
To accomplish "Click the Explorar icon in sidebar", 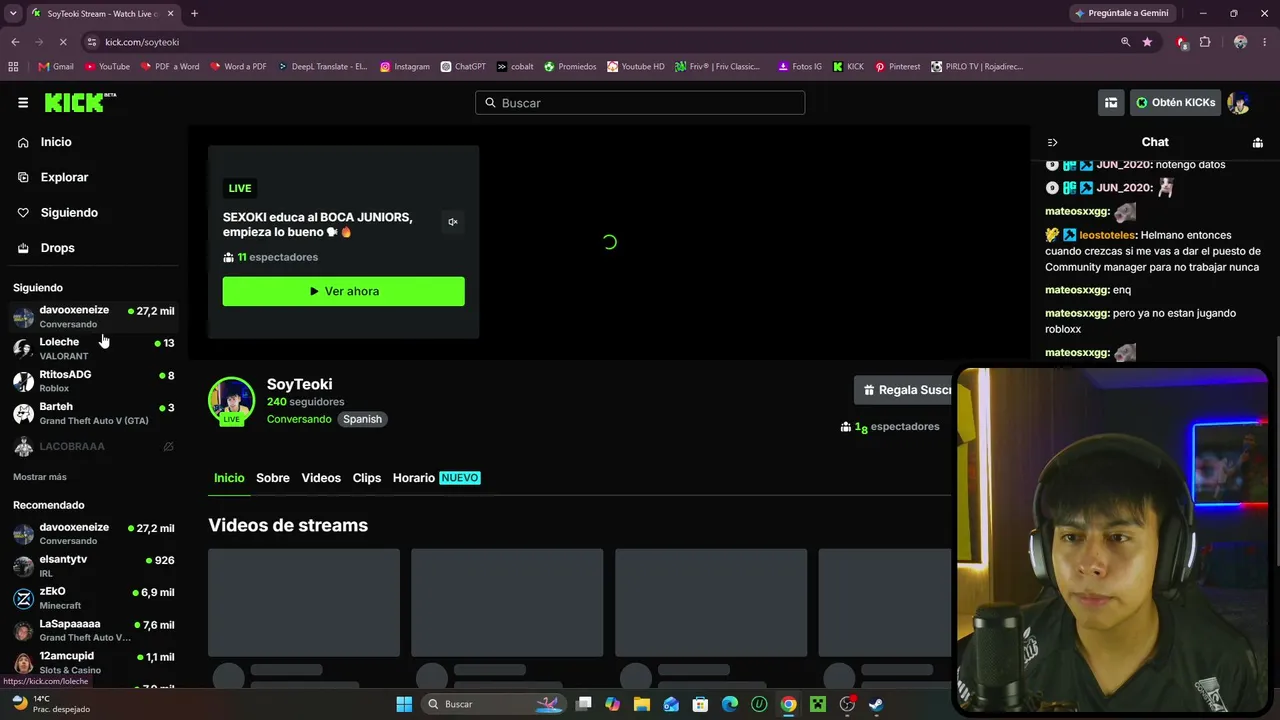I will (x=23, y=177).
